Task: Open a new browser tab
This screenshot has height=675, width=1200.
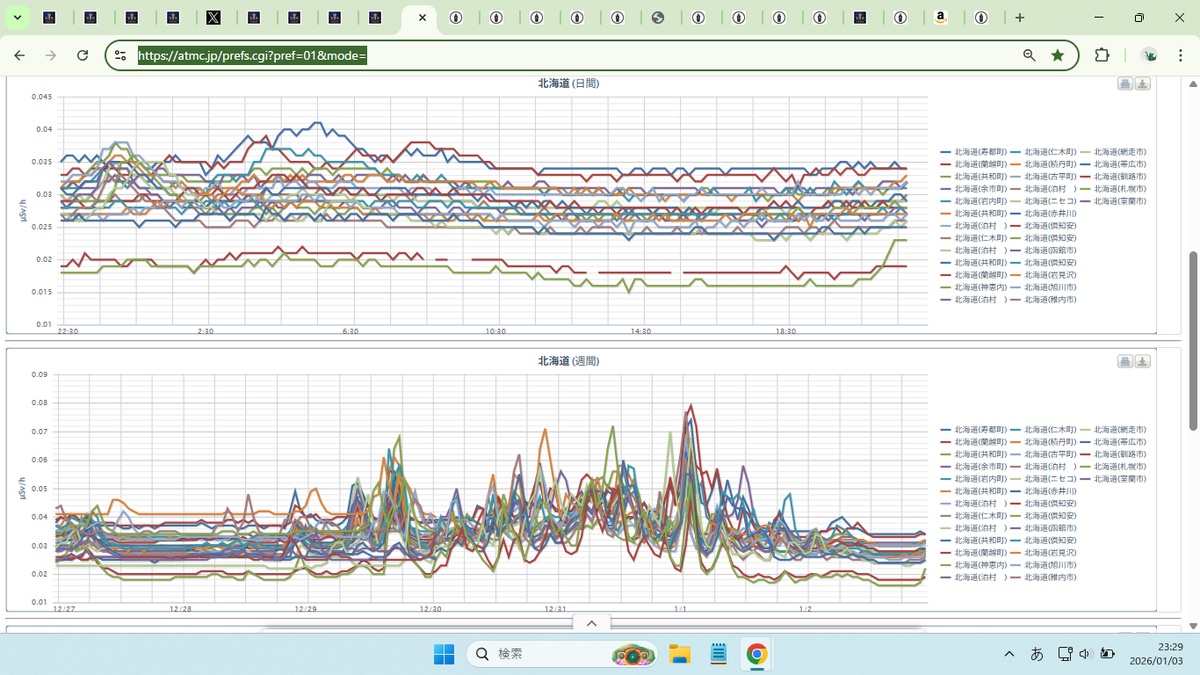Action: click(x=1020, y=17)
